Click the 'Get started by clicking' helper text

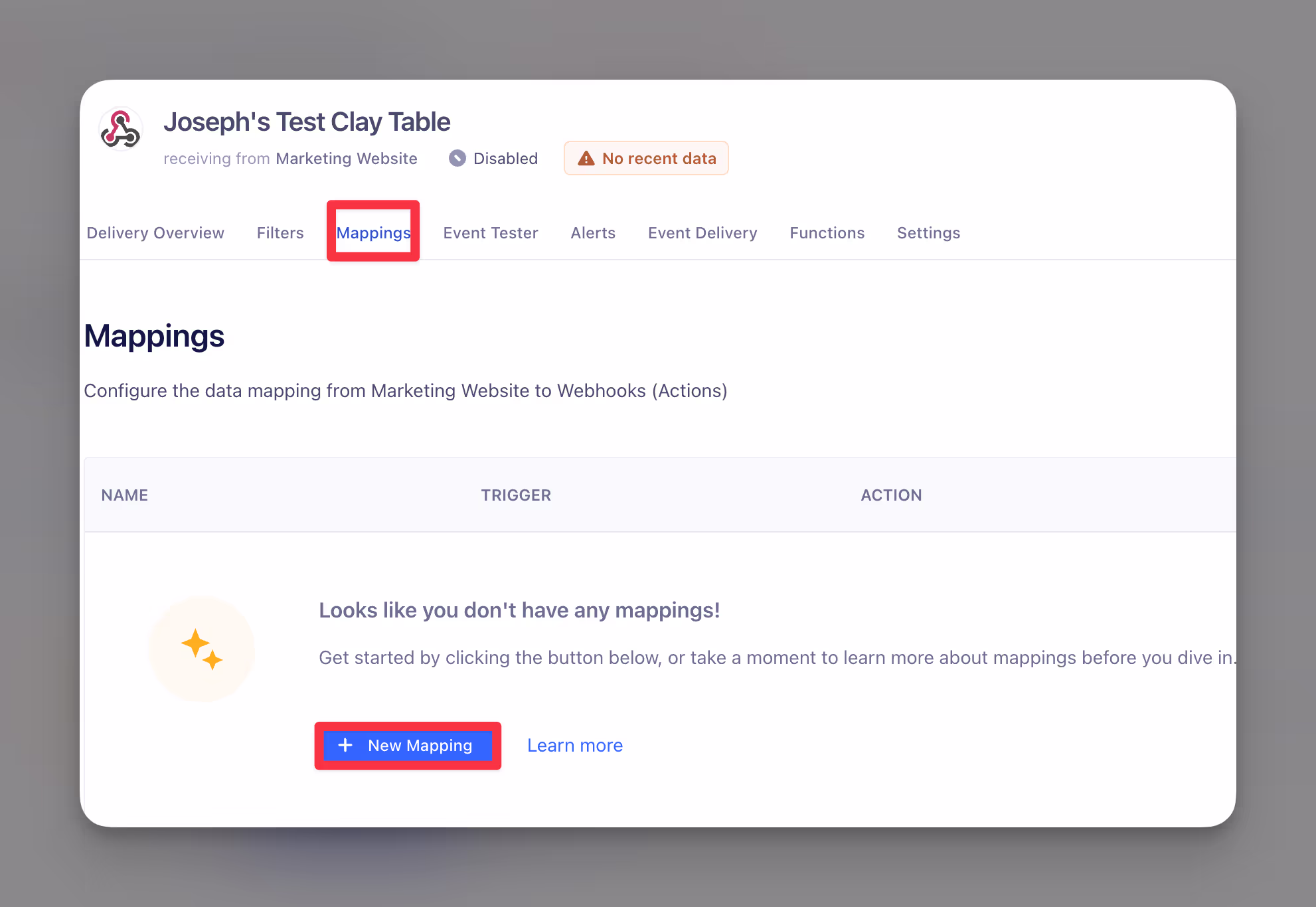click(x=778, y=657)
